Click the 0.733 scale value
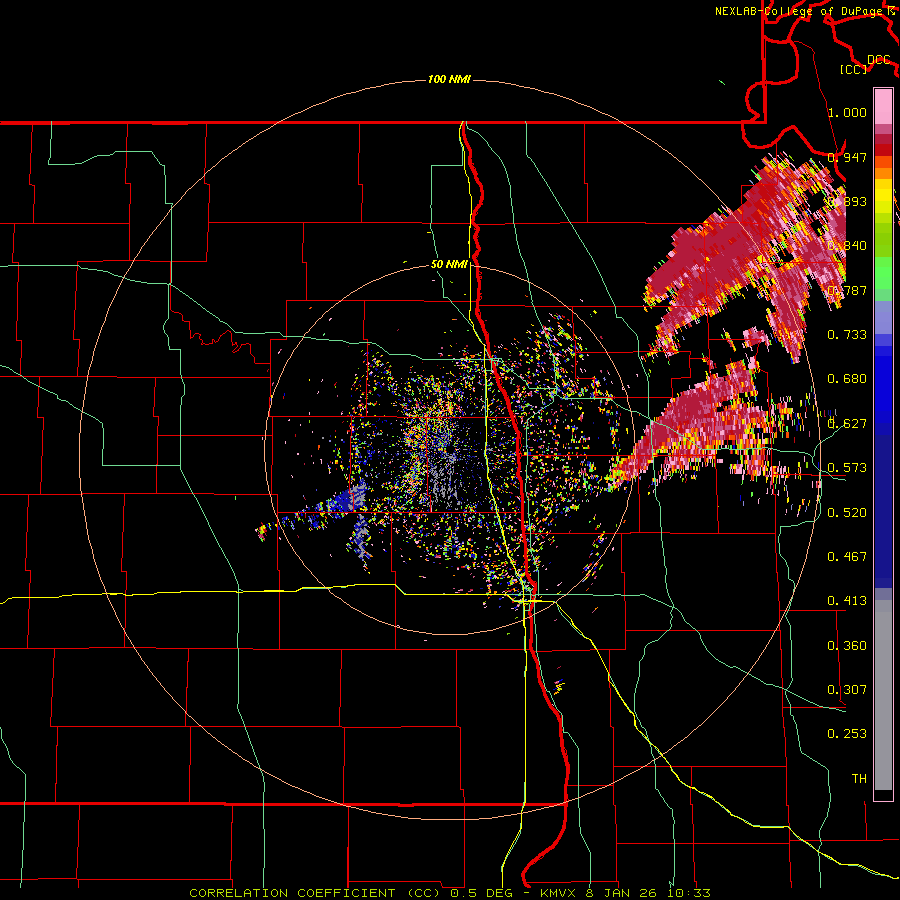The width and height of the screenshot is (900, 900). tap(847, 335)
